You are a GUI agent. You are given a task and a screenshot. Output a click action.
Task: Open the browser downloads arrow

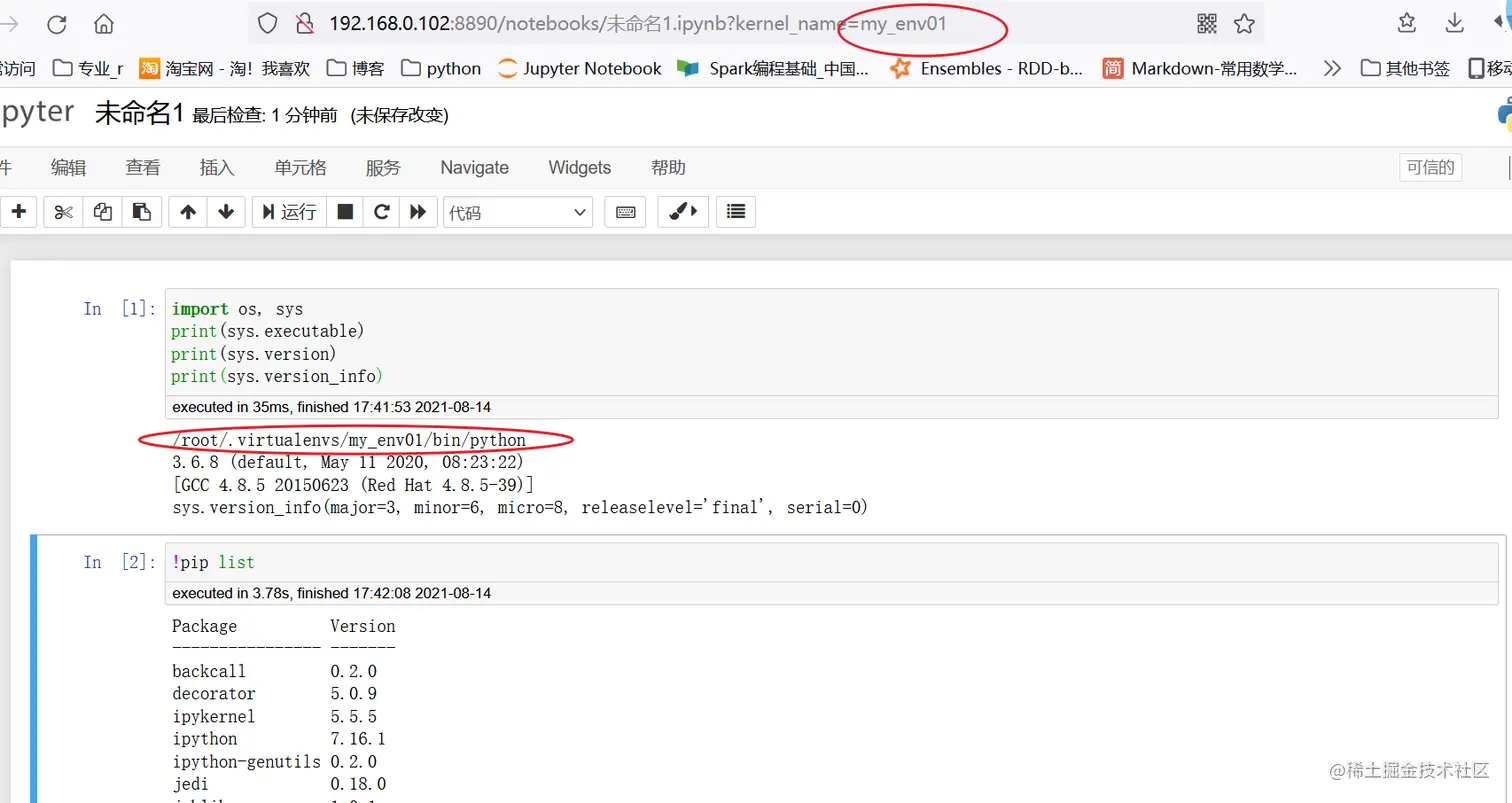1455,23
